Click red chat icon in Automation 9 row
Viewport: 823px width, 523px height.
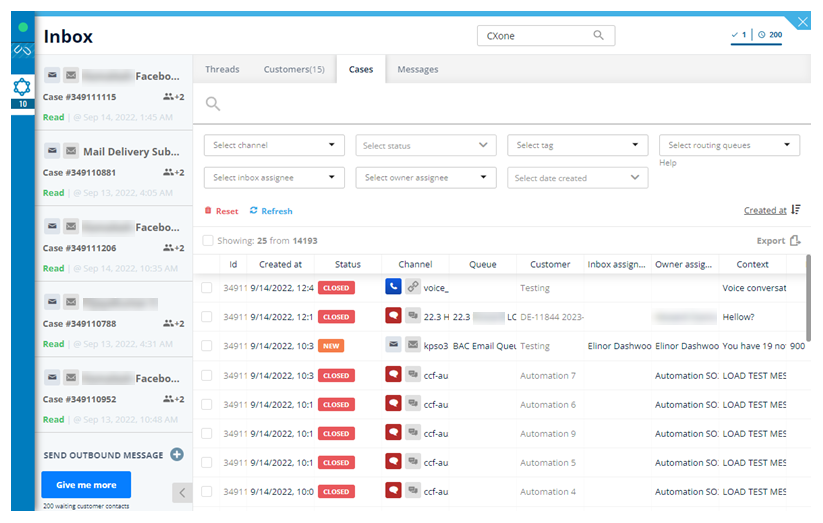393,432
